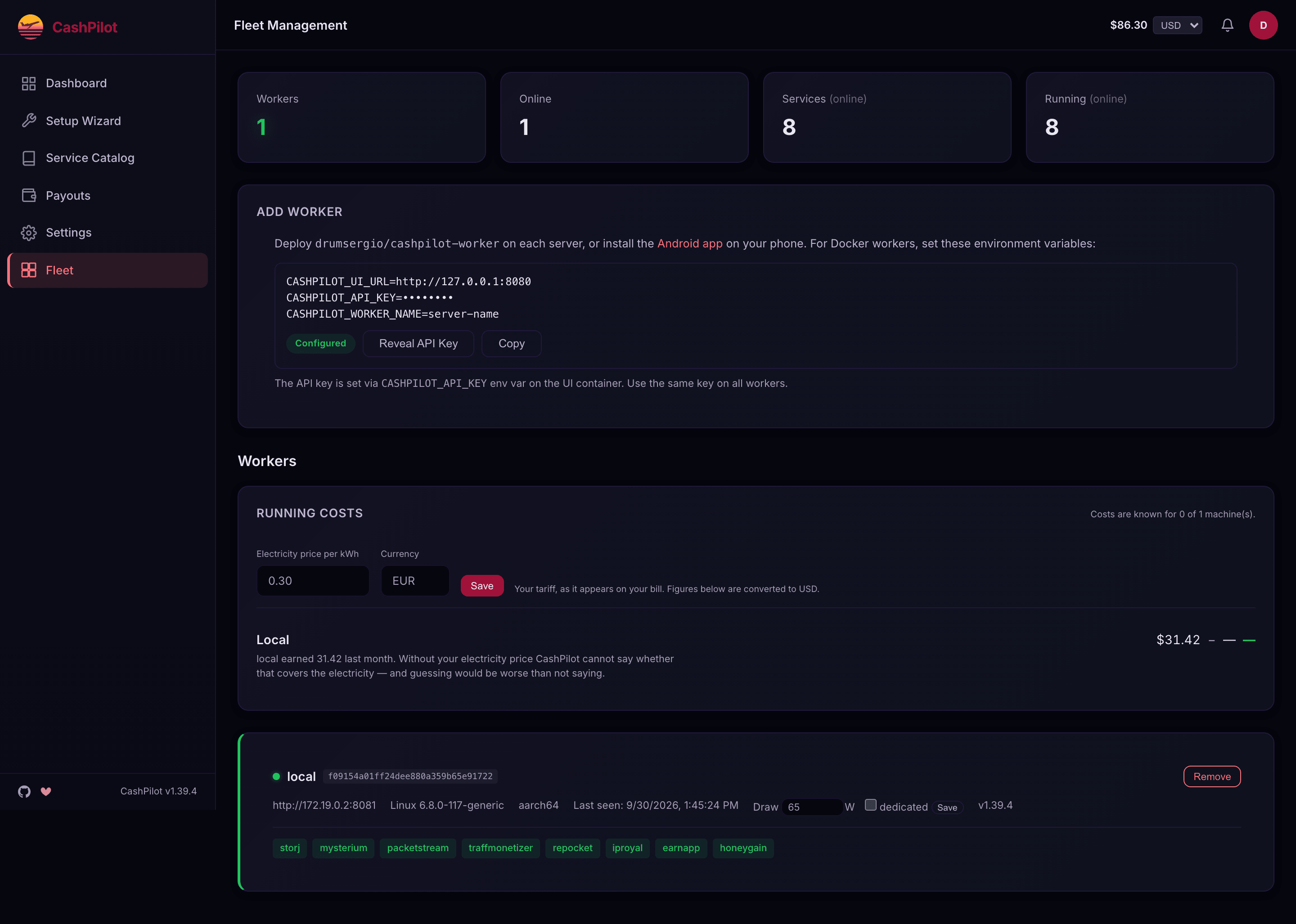Open the Settings menu item

tap(108, 233)
